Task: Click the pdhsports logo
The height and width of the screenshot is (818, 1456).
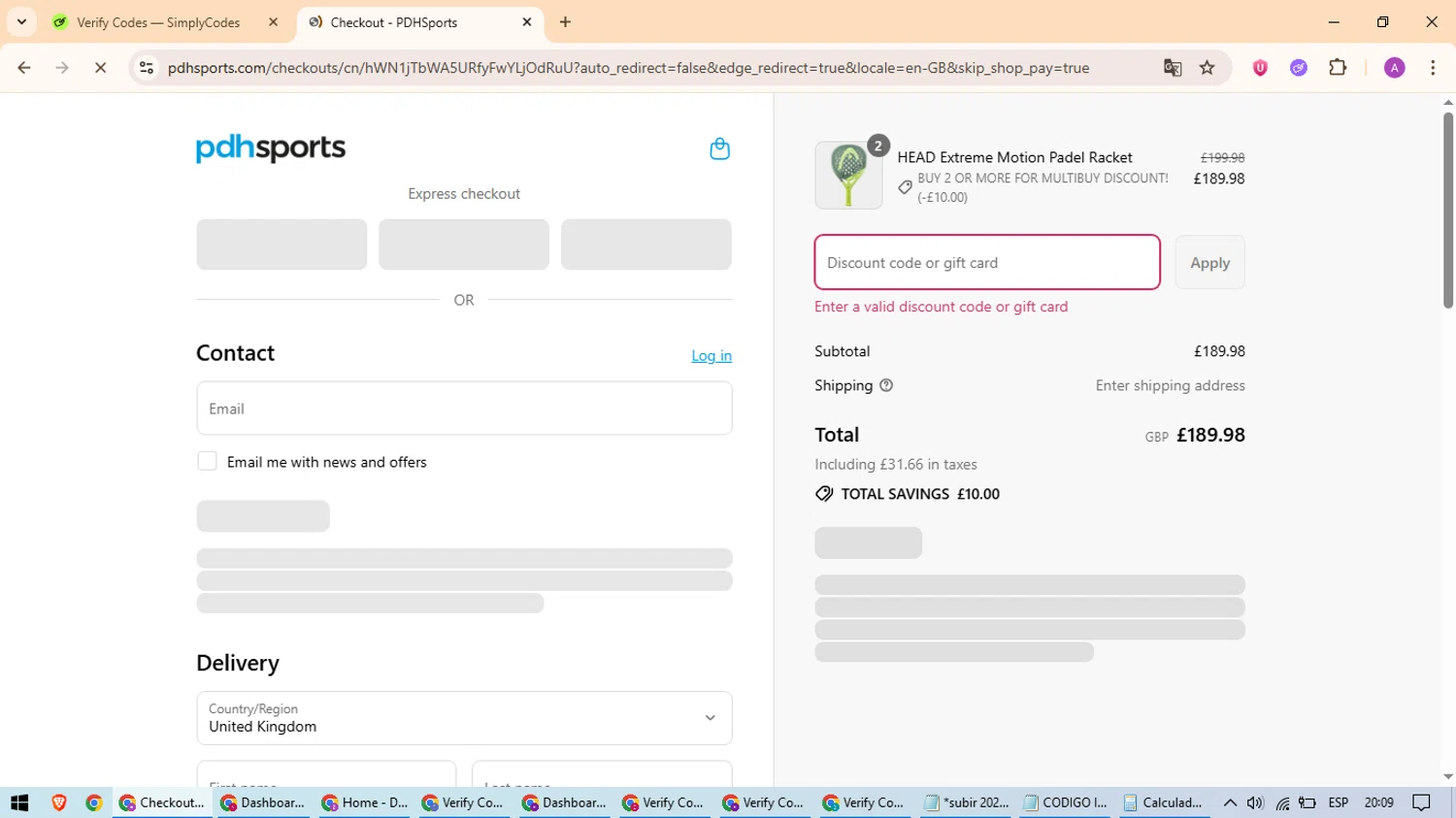Action: [271, 147]
